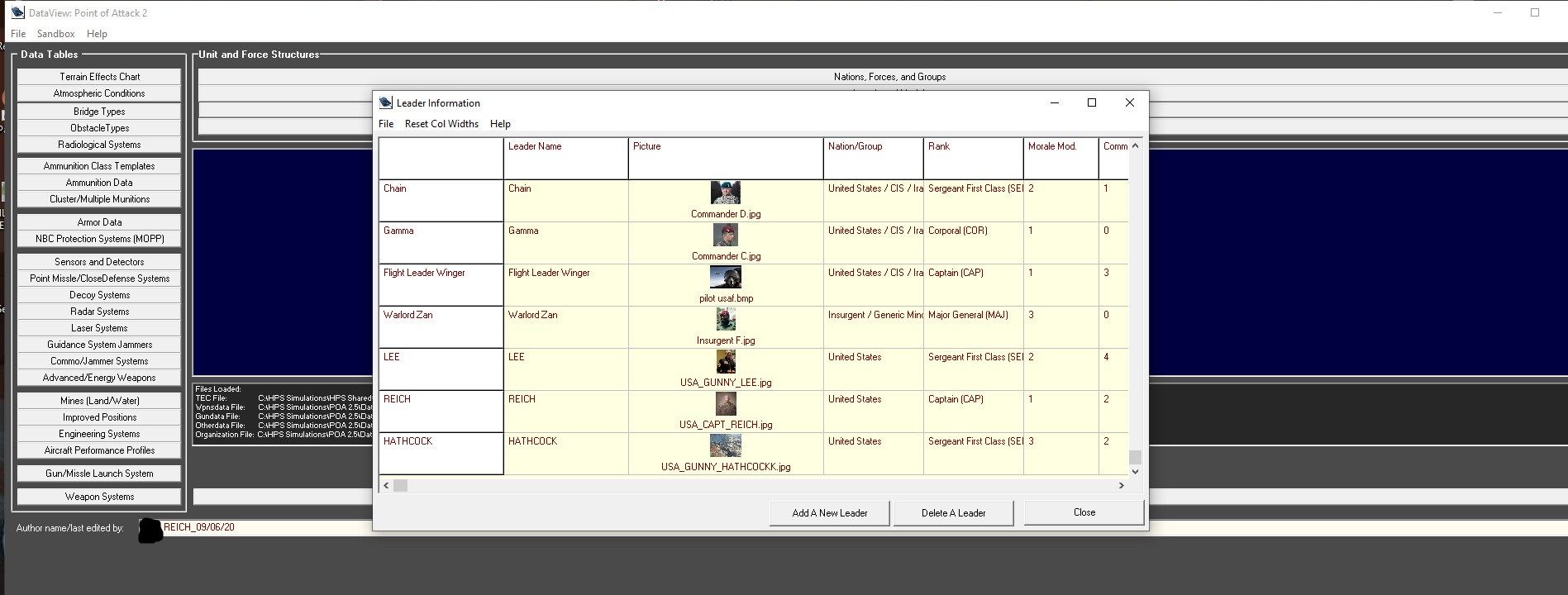Click the Corporal (COR) rank cell
This screenshot has width=1568, height=595.
[974, 243]
